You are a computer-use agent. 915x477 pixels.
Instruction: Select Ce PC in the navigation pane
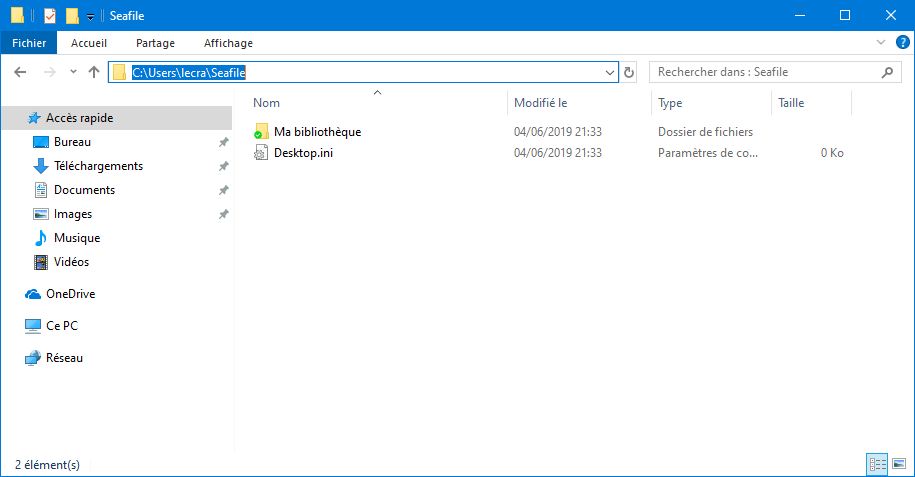[62, 326]
